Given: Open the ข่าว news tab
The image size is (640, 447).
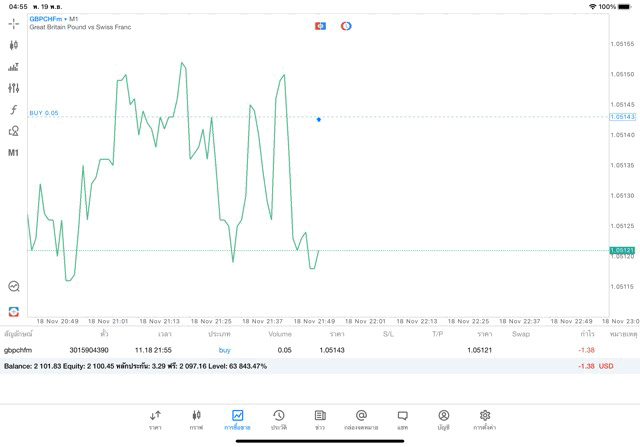Looking at the screenshot, I should click(320, 419).
